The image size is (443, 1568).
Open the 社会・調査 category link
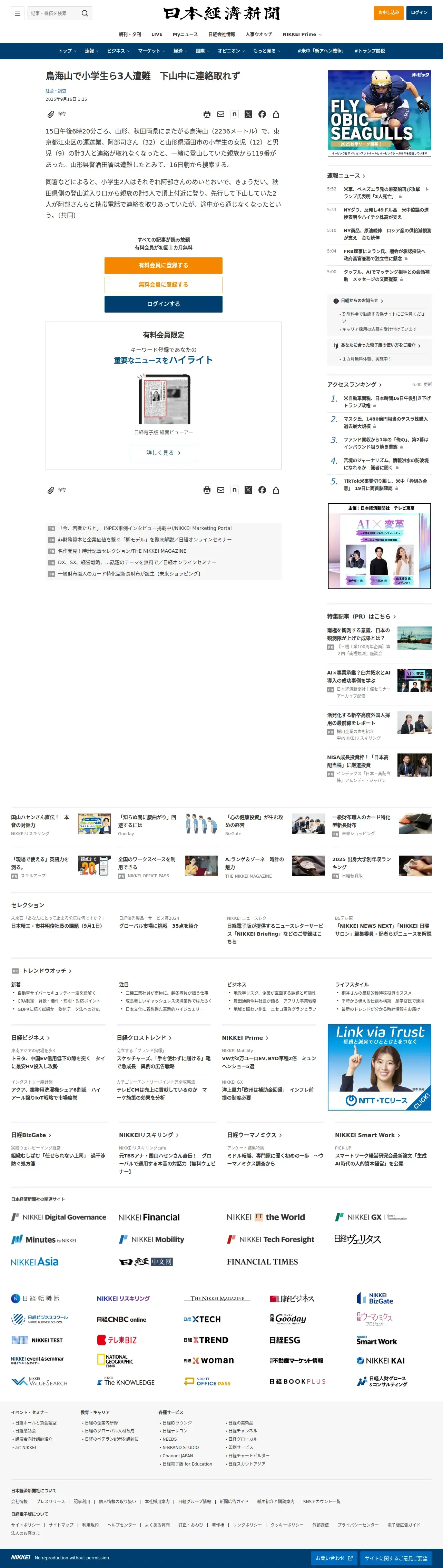(56, 91)
